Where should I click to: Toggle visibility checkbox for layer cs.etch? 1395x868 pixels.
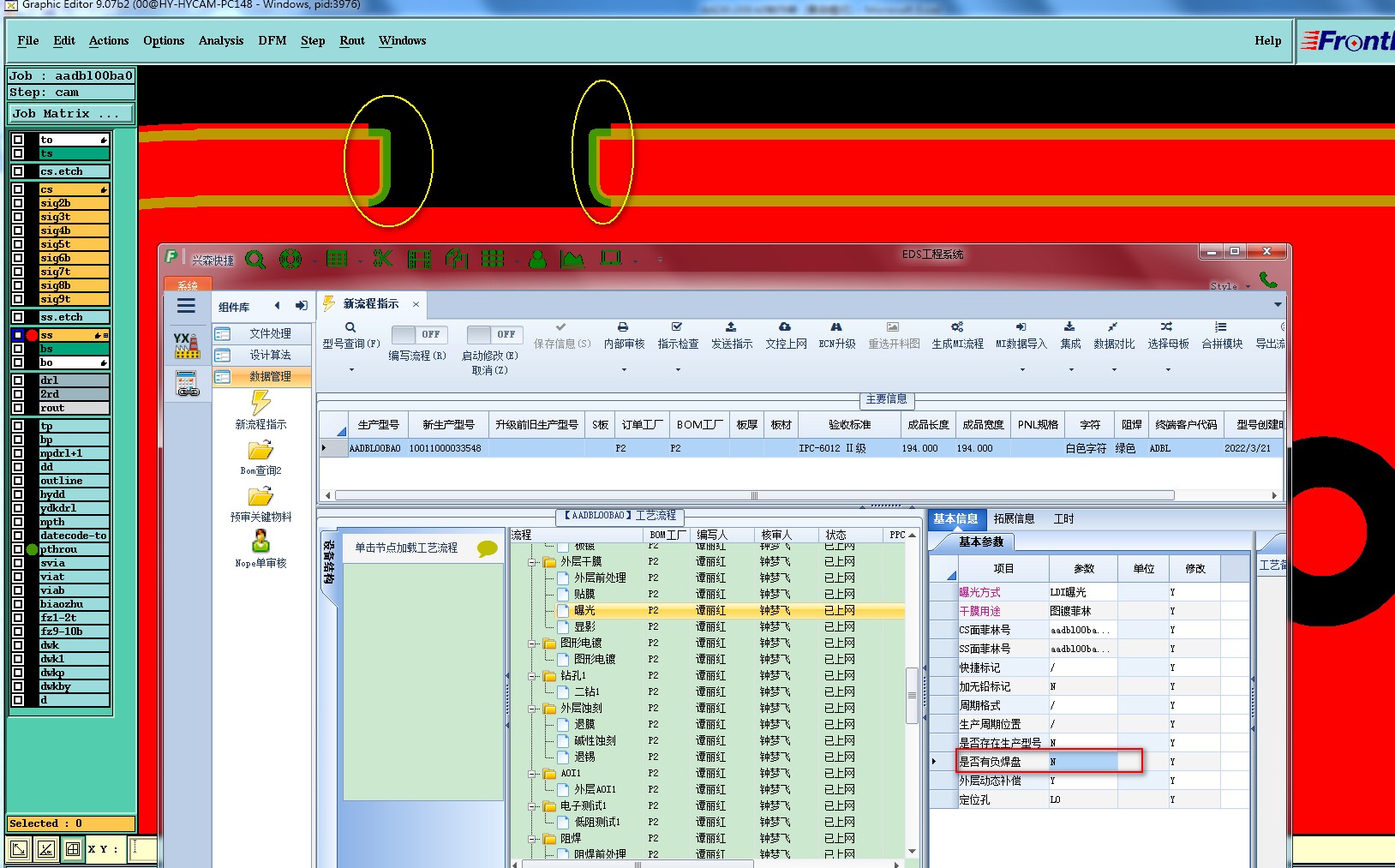[x=18, y=171]
